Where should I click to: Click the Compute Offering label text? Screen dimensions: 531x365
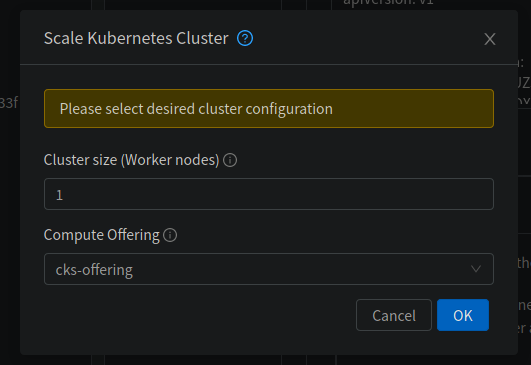click(x=102, y=235)
